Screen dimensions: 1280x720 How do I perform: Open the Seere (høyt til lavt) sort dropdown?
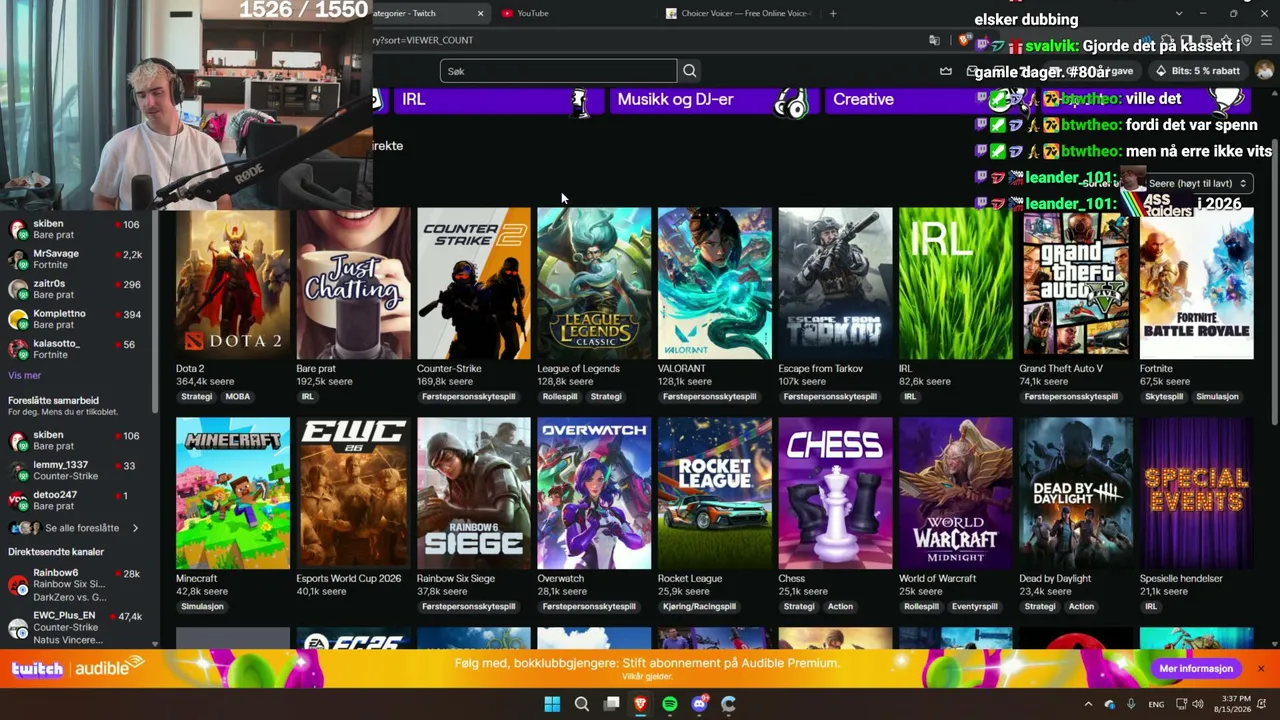pos(1198,183)
